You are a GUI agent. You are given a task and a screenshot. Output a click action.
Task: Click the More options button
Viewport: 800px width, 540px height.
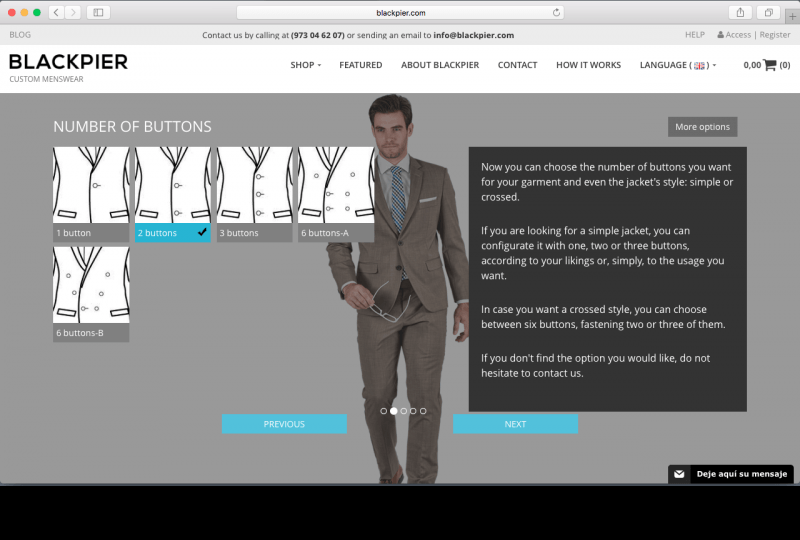pos(703,127)
